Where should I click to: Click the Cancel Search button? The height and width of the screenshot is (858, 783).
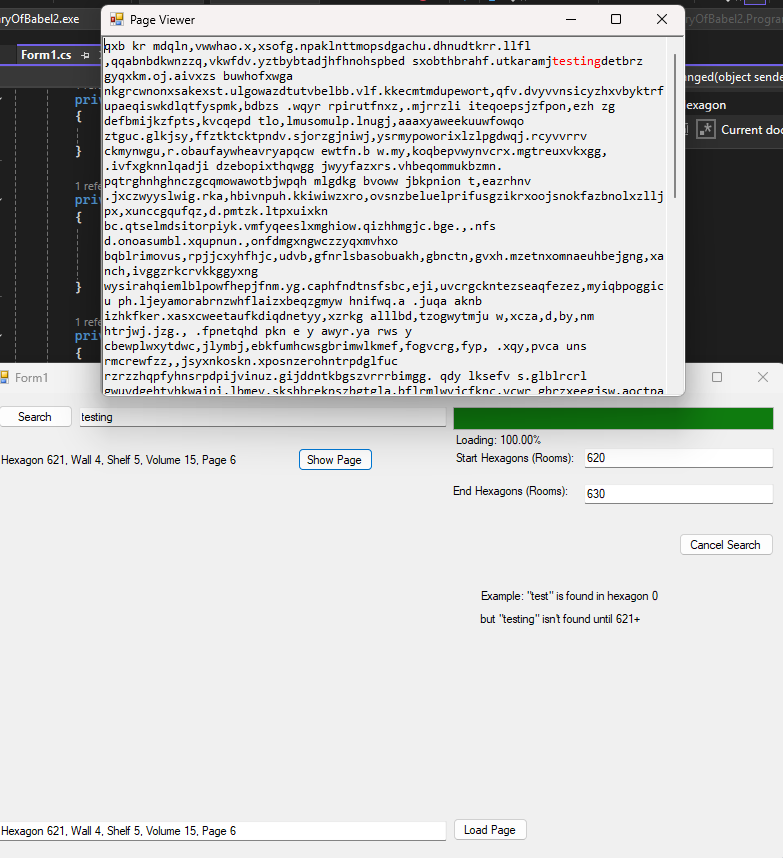[726, 544]
